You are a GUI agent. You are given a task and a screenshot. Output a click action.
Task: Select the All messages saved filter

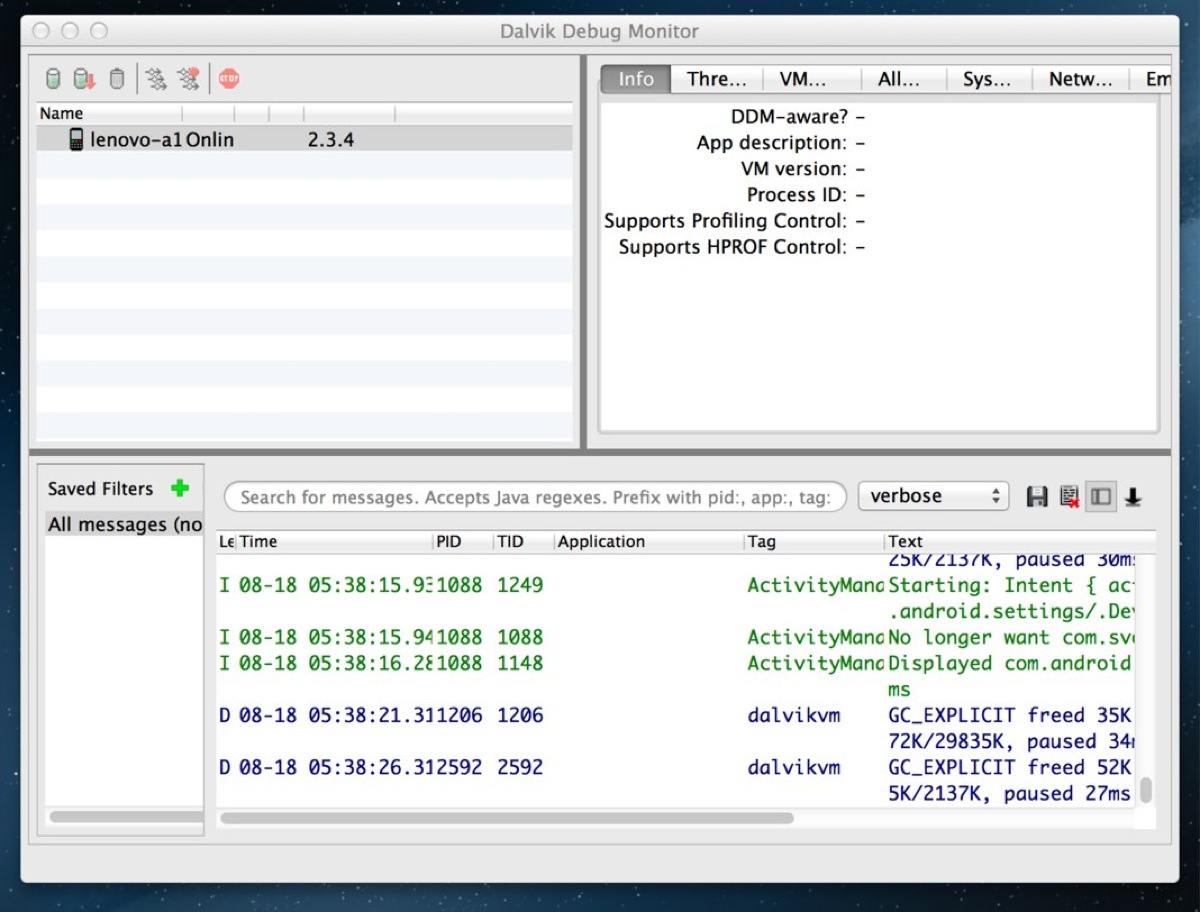coord(124,524)
